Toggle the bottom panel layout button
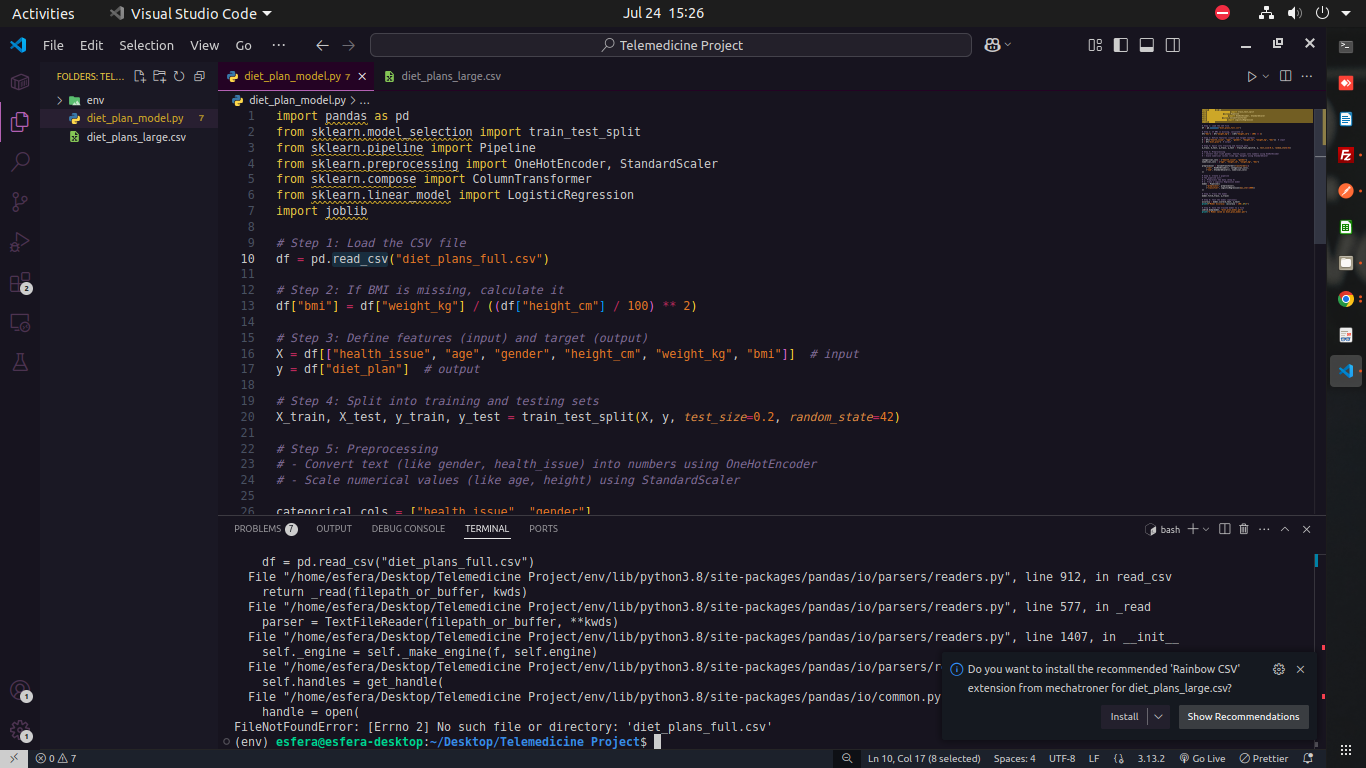Screen dimensions: 1366x768 click(1147, 45)
